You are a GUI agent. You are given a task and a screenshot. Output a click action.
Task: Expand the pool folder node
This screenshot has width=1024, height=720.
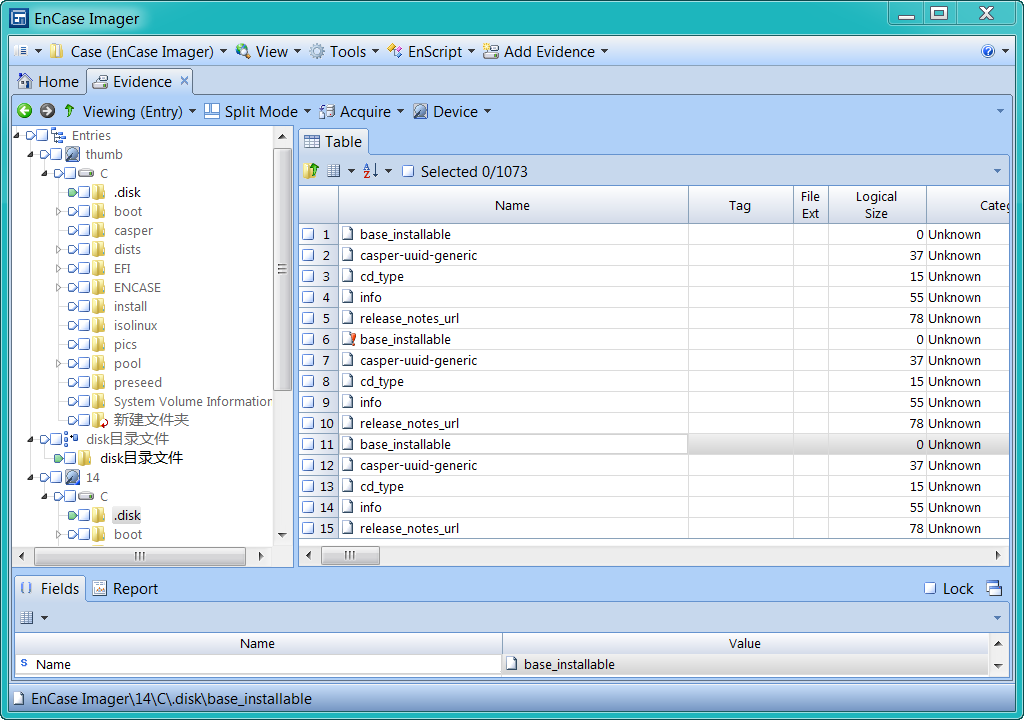click(58, 363)
